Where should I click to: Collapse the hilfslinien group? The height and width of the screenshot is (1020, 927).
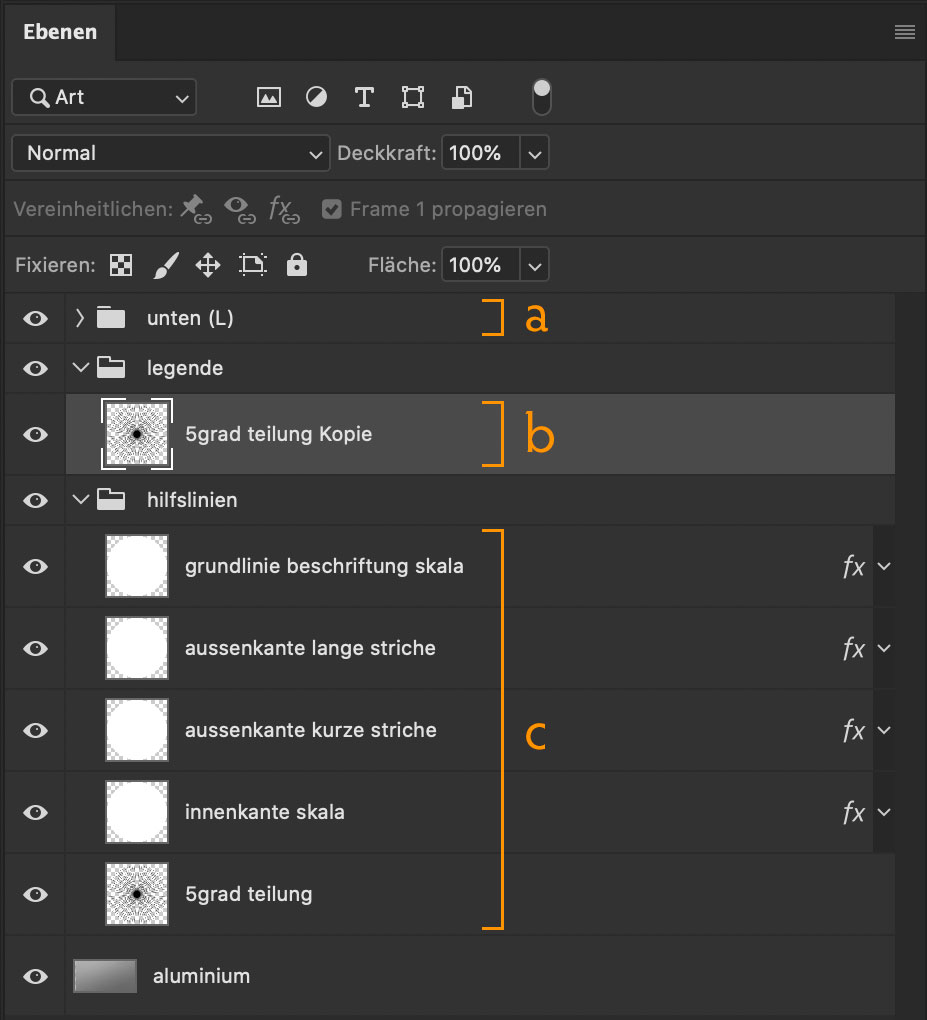(x=81, y=500)
